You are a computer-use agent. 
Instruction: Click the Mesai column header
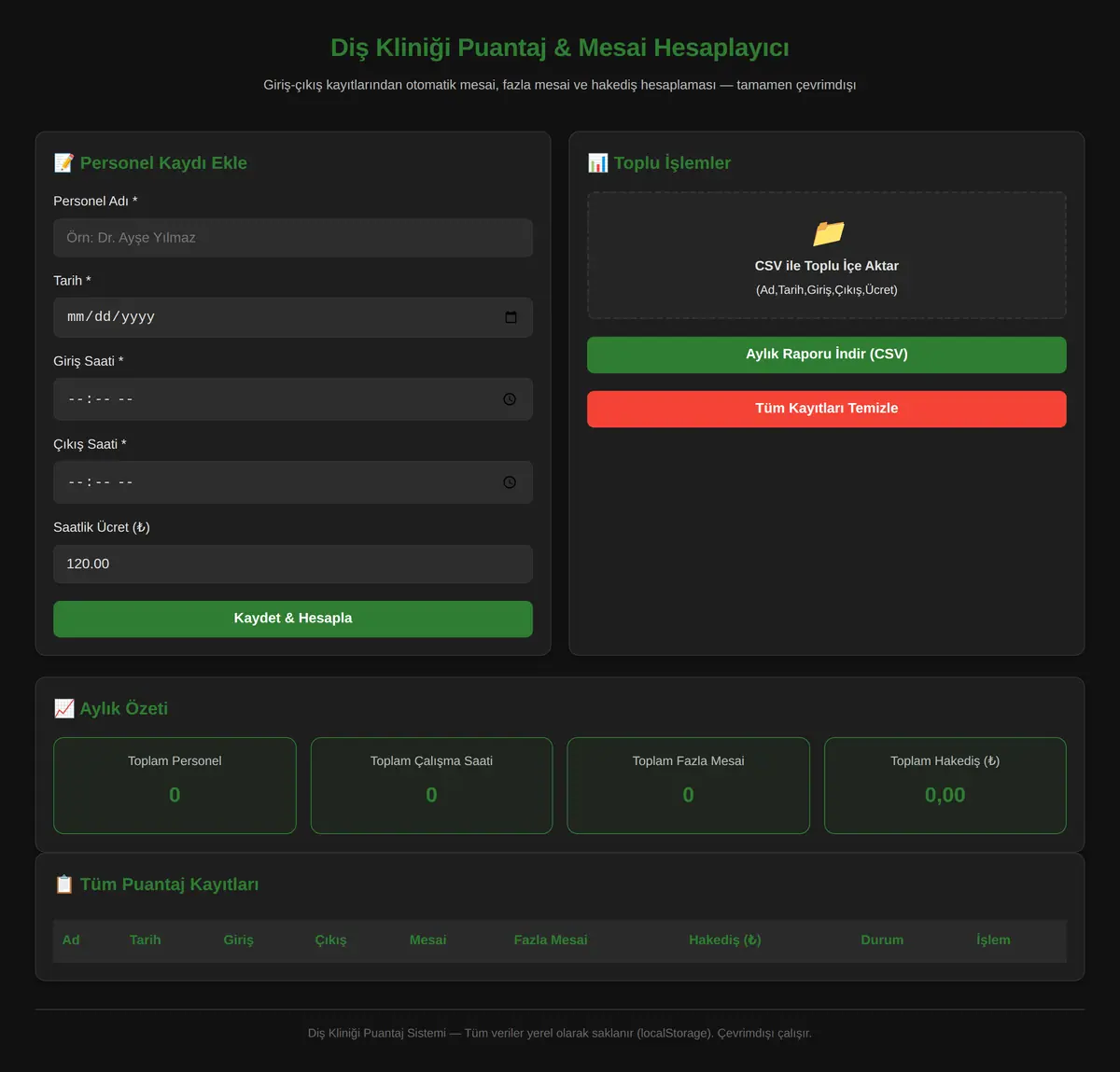tap(427, 940)
